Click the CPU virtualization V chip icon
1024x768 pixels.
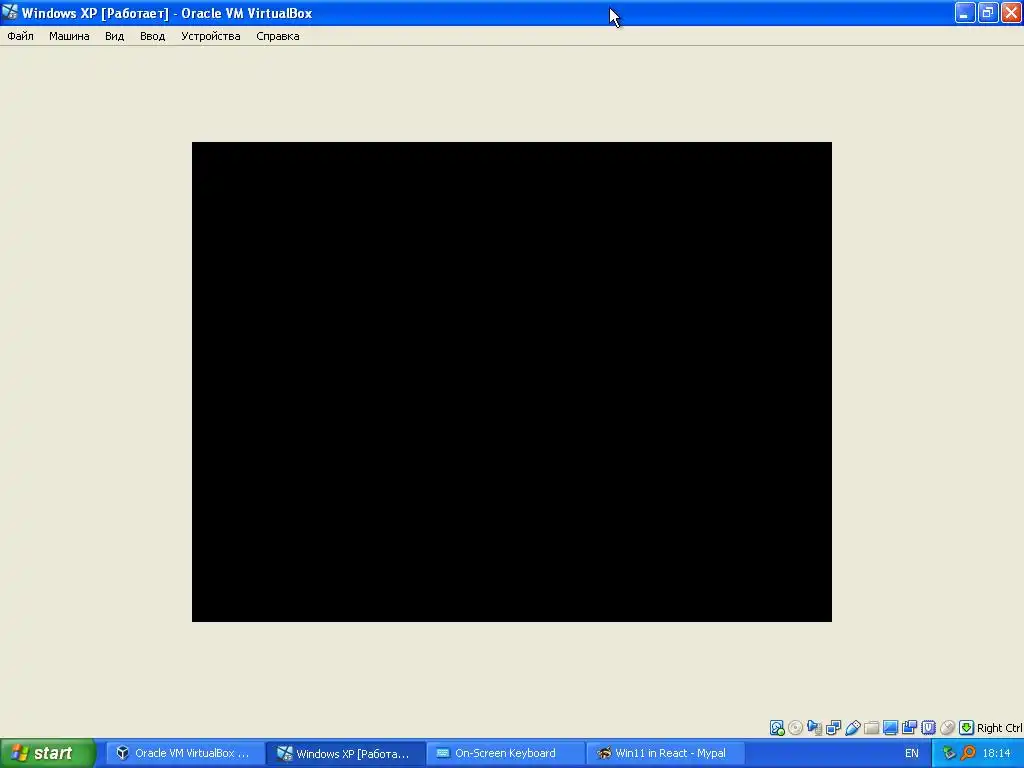928,728
